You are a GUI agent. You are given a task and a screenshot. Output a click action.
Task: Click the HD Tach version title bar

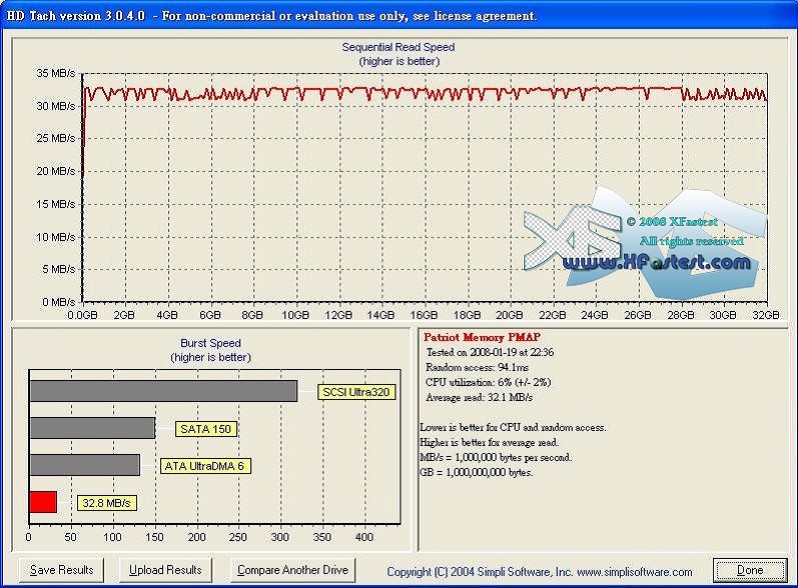click(x=270, y=16)
